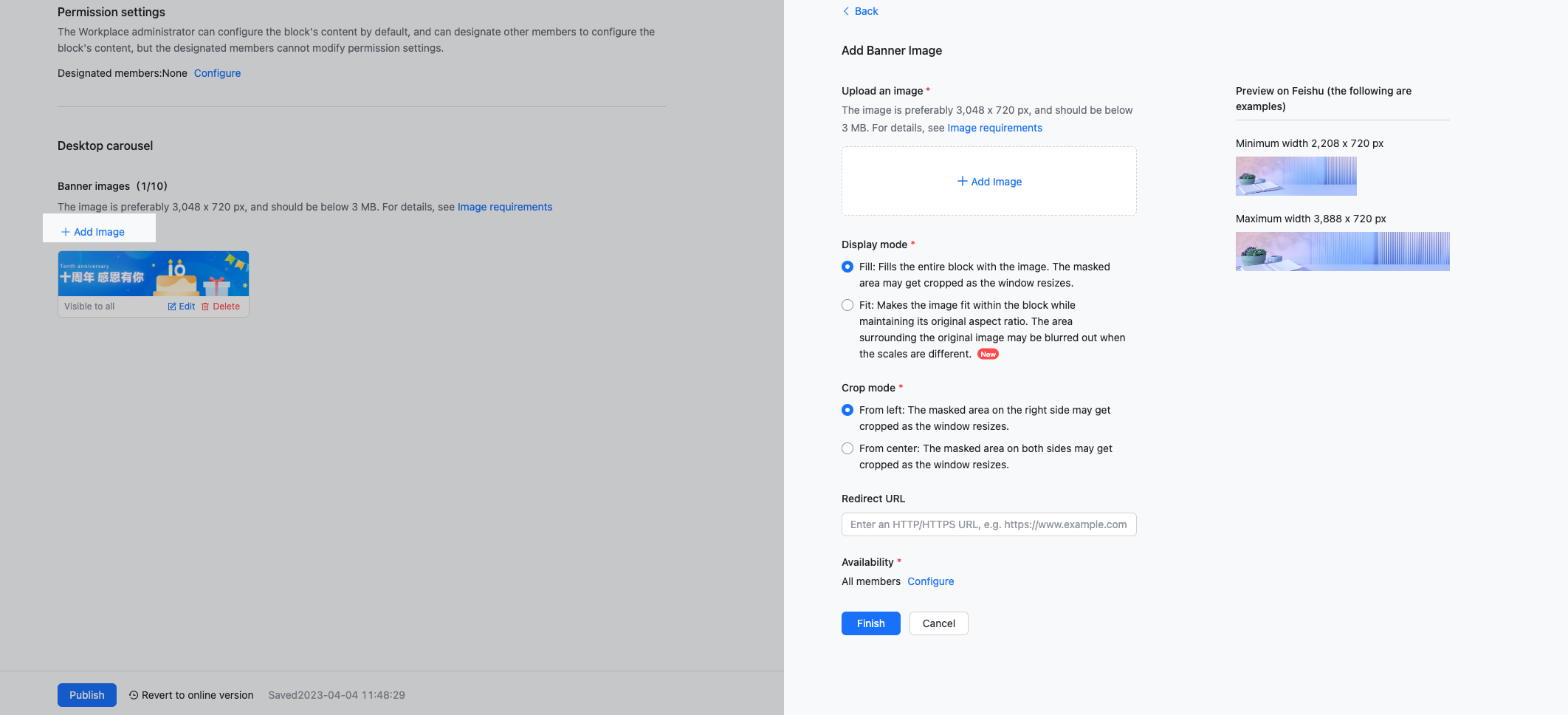Viewport: 1568px width, 715px height.
Task: Publish the workplace changes
Action: [x=87, y=695]
